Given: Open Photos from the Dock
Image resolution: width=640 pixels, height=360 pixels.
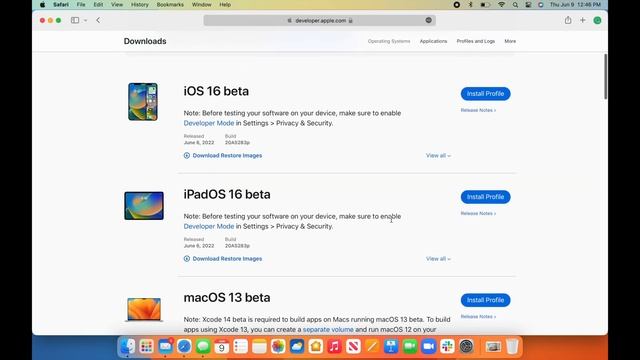Looking at the screenshot, I should click(x=278, y=347).
